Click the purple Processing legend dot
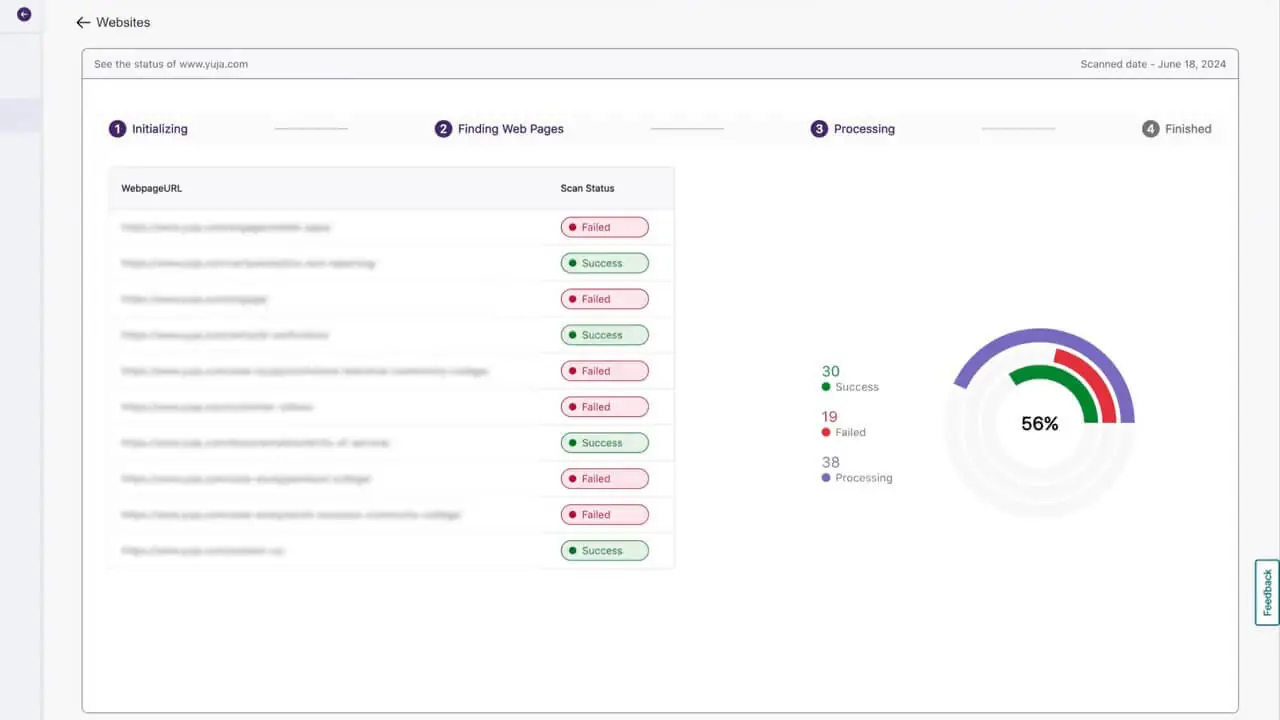The width and height of the screenshot is (1280, 720). 826,478
